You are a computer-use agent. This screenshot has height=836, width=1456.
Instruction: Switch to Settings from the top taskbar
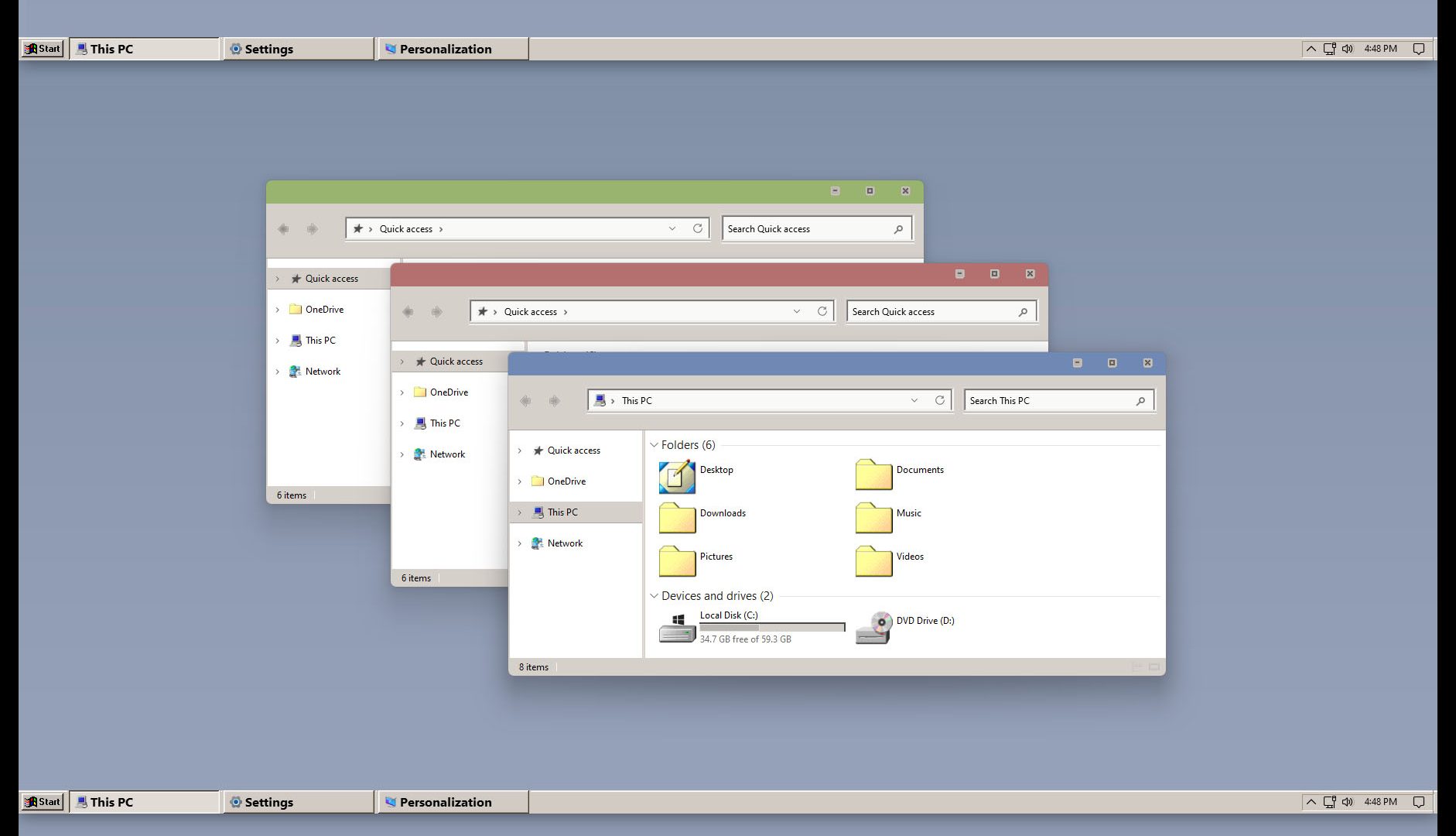299,49
